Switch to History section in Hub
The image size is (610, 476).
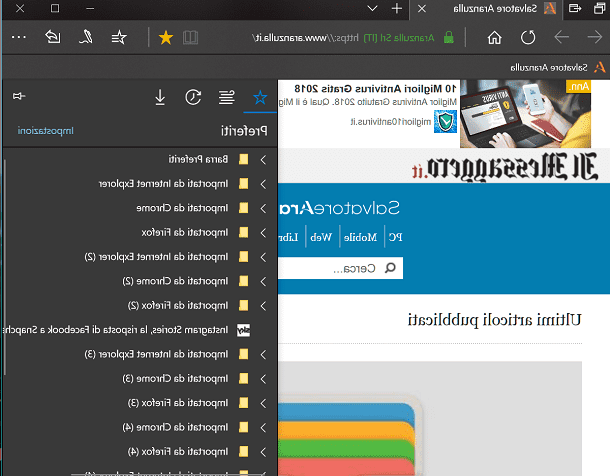pos(193,97)
